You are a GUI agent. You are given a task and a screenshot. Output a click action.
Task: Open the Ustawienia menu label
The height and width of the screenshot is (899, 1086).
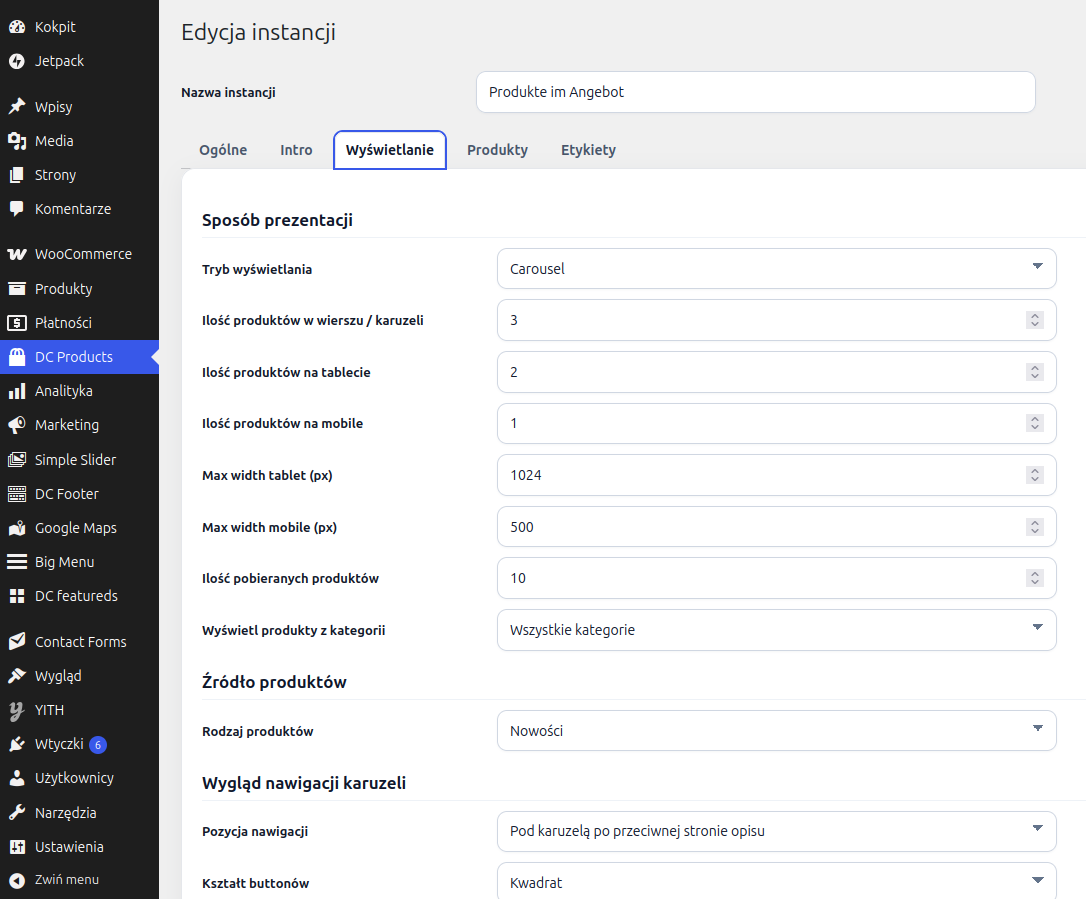pos(69,846)
